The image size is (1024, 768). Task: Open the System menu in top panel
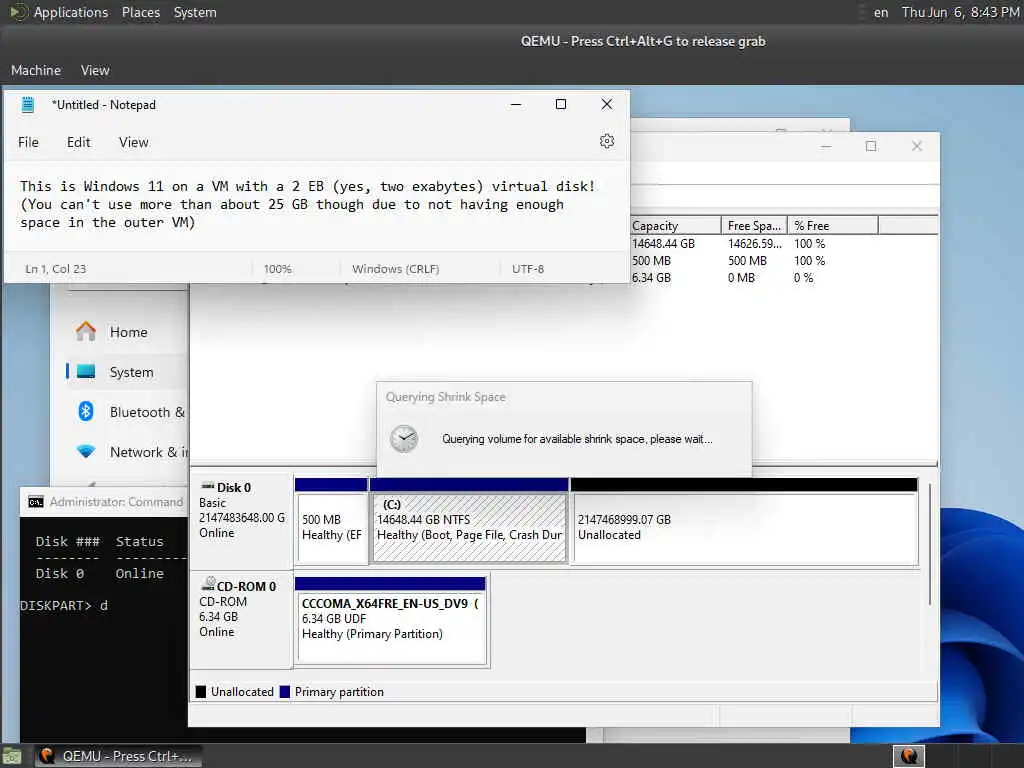[x=195, y=12]
